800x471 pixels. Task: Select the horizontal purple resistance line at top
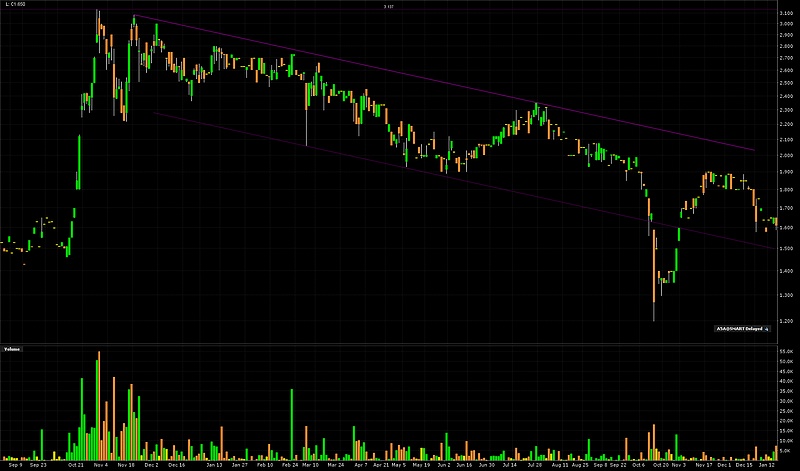click(x=388, y=9)
